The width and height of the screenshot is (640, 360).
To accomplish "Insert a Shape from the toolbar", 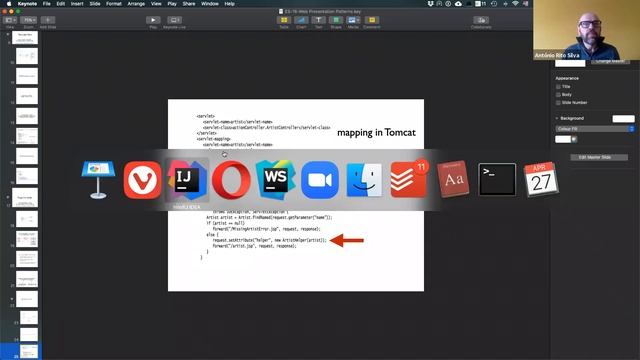I will [x=336, y=20].
